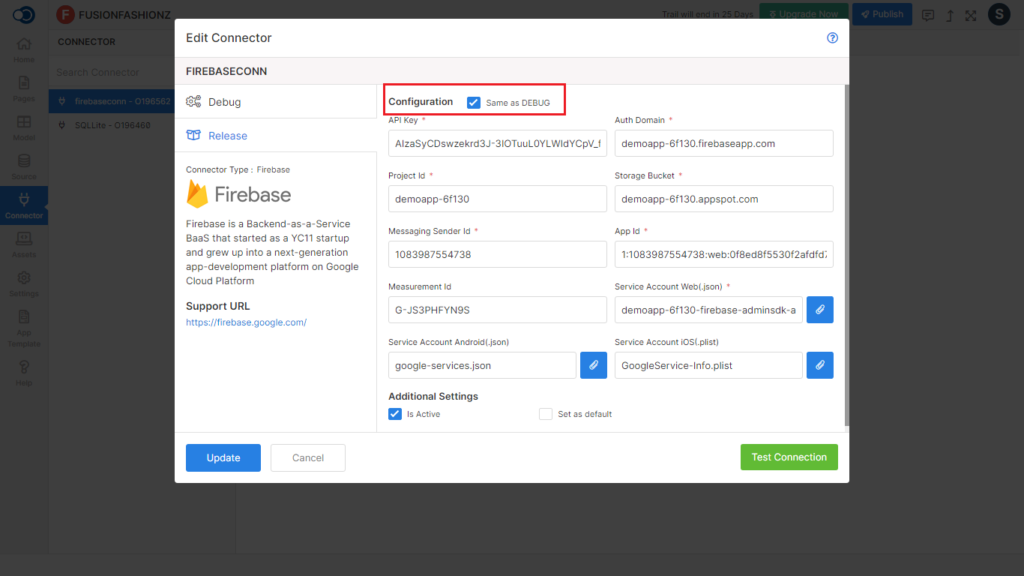Open App Template in the sidebar

24,328
